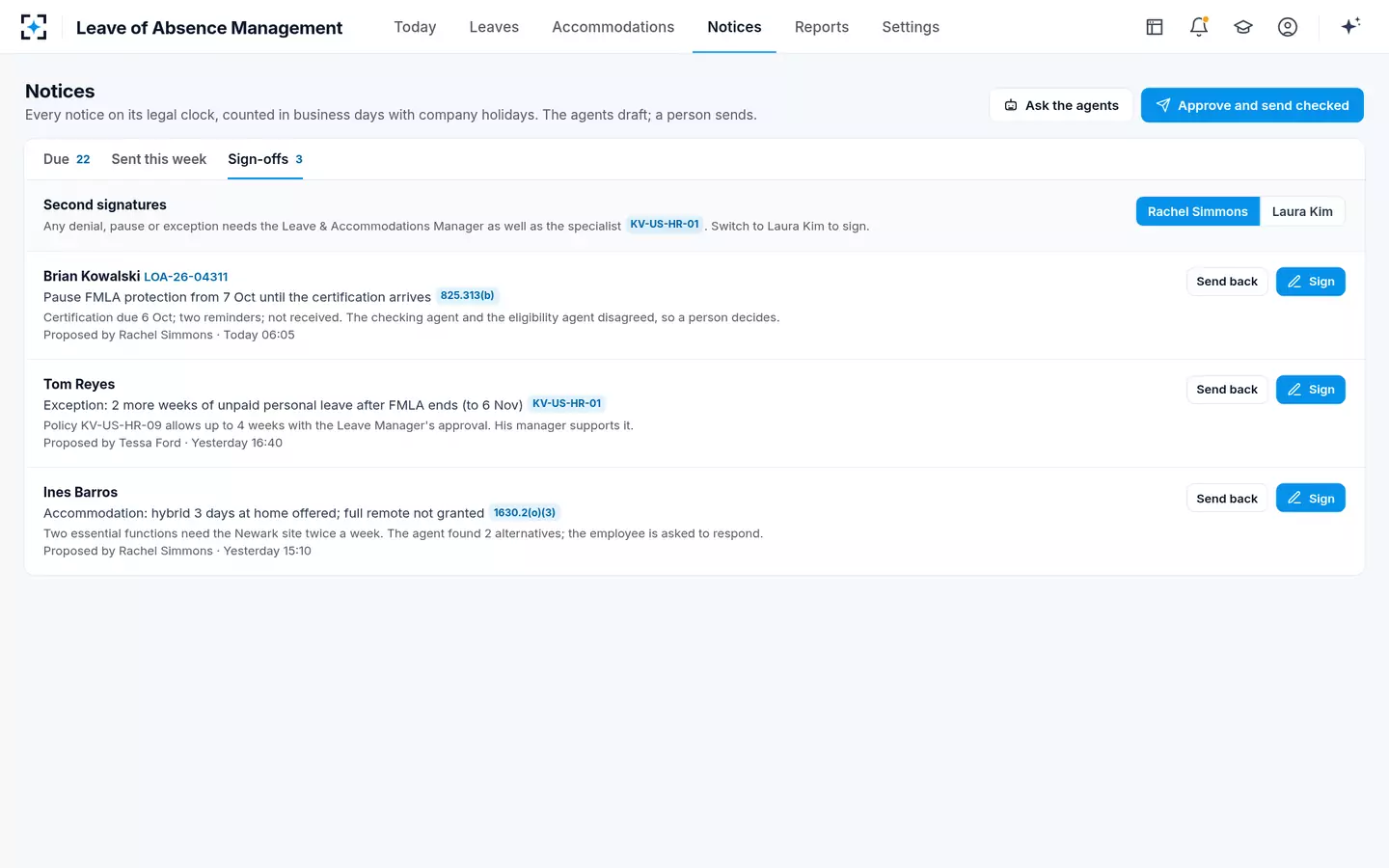Switch signer to Laura Kim
1389x868 pixels.
tap(1302, 211)
